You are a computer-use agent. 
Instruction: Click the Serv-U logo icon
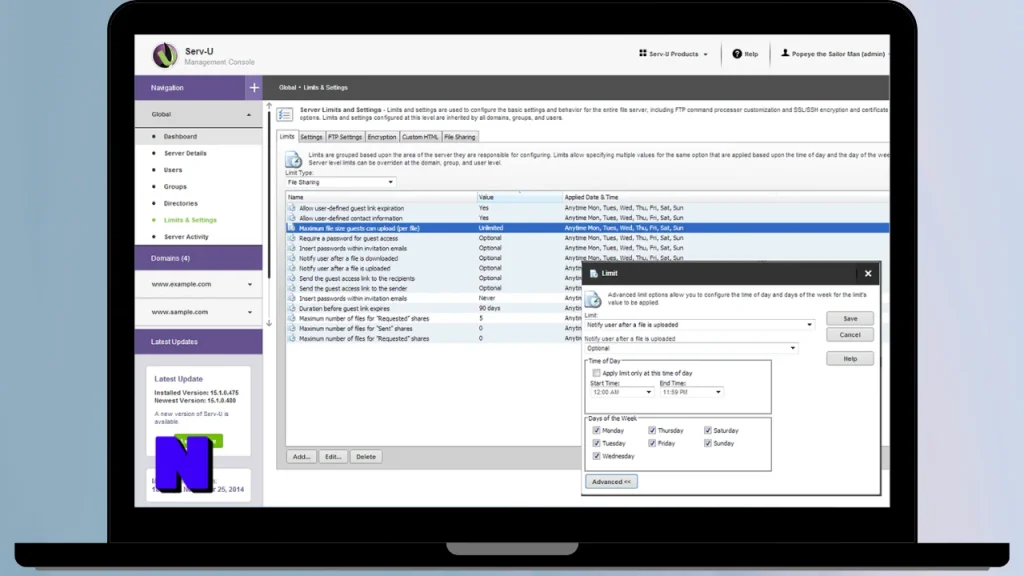[165, 56]
